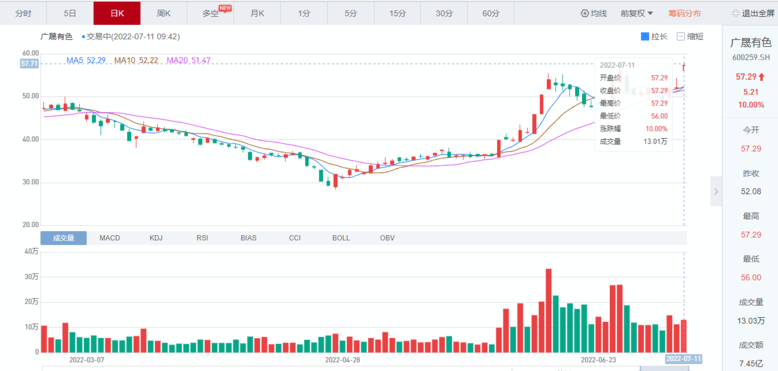This screenshot has height=371, width=778.
Task: Select the BOLL indicator
Action: point(341,238)
